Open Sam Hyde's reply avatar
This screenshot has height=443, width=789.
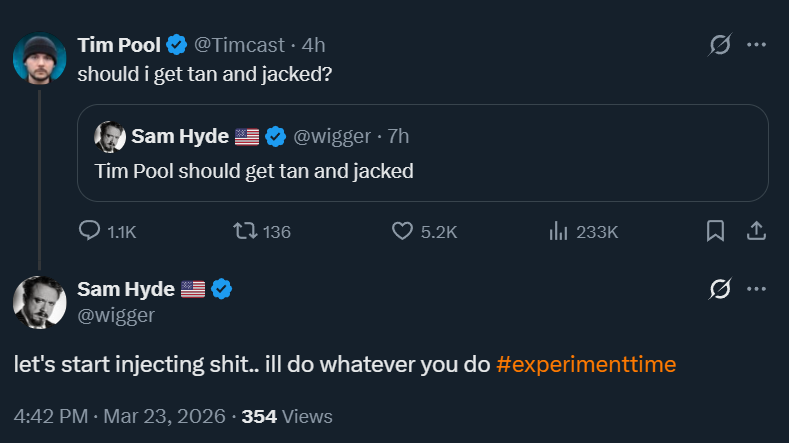click(40, 302)
